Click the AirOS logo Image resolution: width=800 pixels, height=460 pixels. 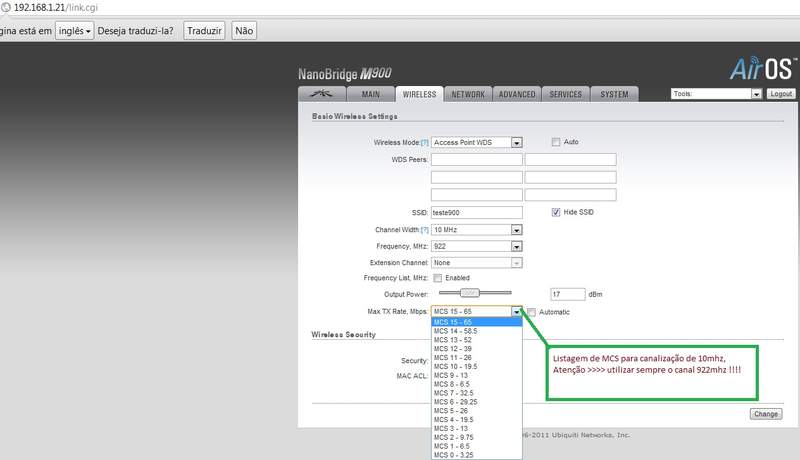click(762, 69)
